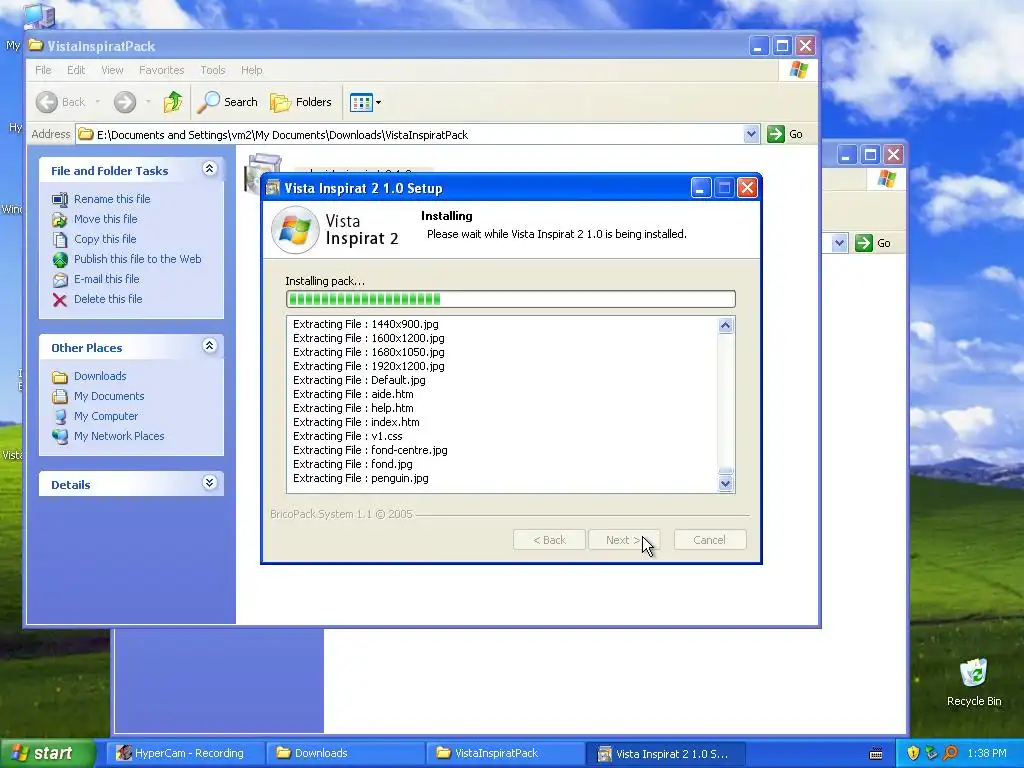1024x768 pixels.
Task: Open the File menu
Action: tap(43, 70)
